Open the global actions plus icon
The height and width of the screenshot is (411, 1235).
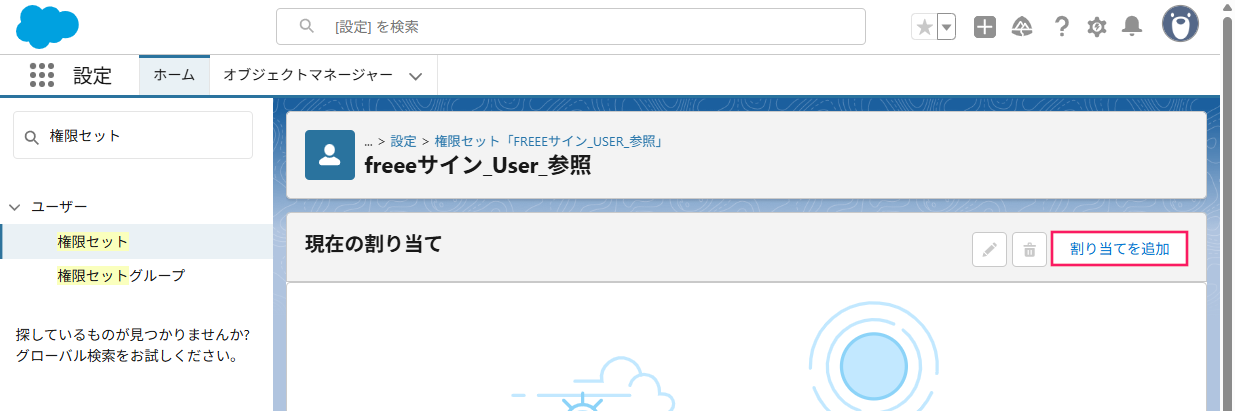(985, 27)
